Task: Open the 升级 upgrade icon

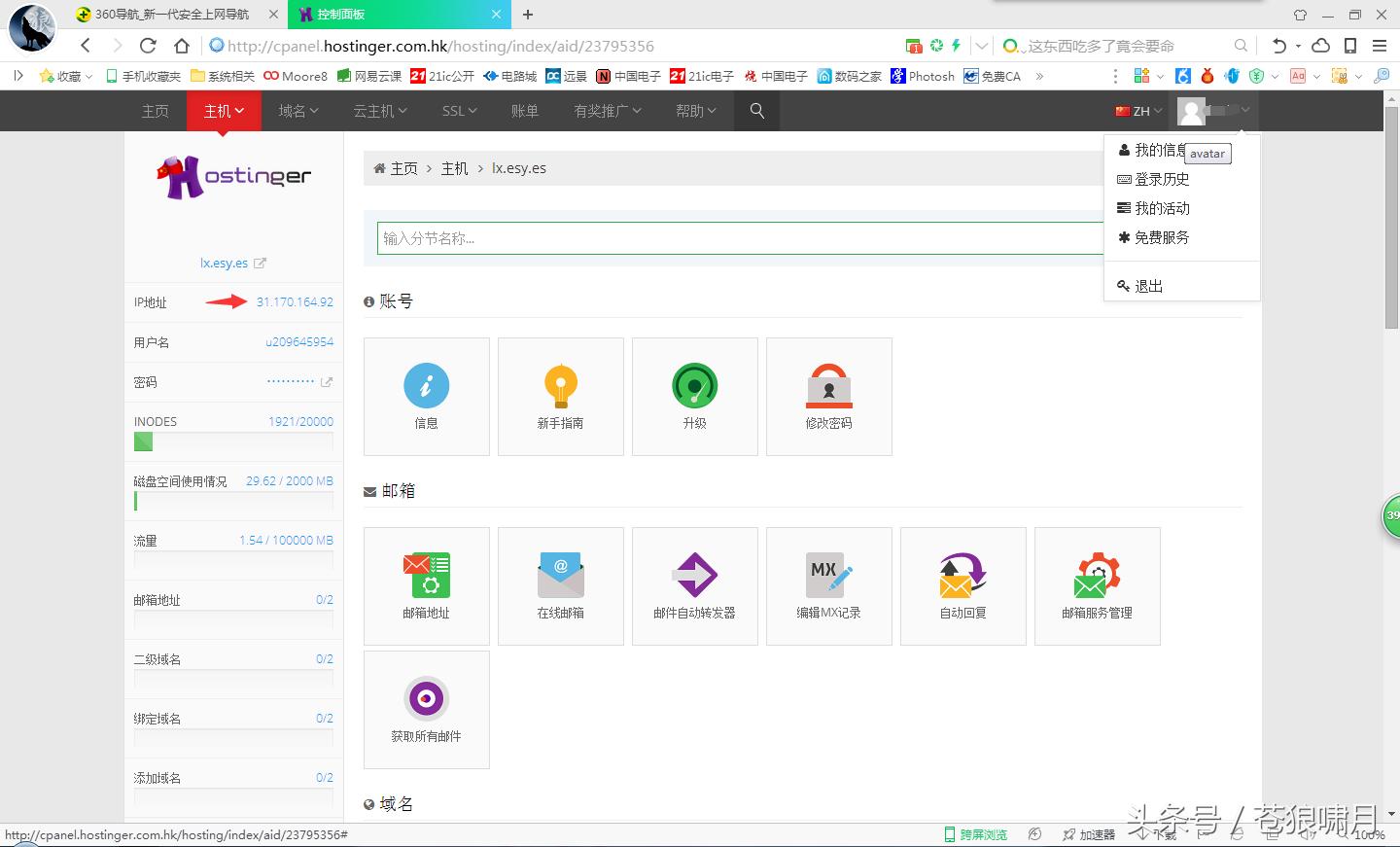Action: 694,387
